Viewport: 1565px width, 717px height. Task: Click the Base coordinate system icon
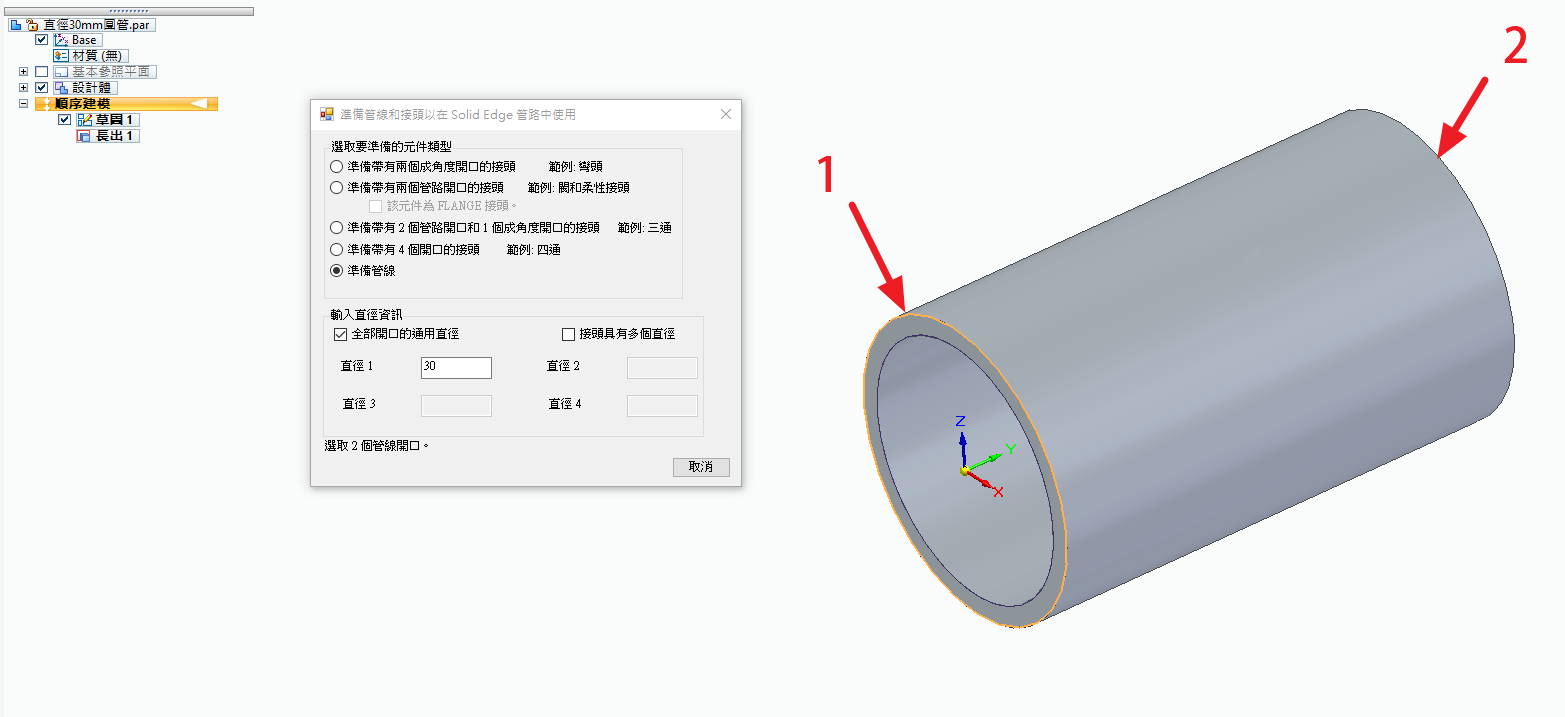point(60,40)
